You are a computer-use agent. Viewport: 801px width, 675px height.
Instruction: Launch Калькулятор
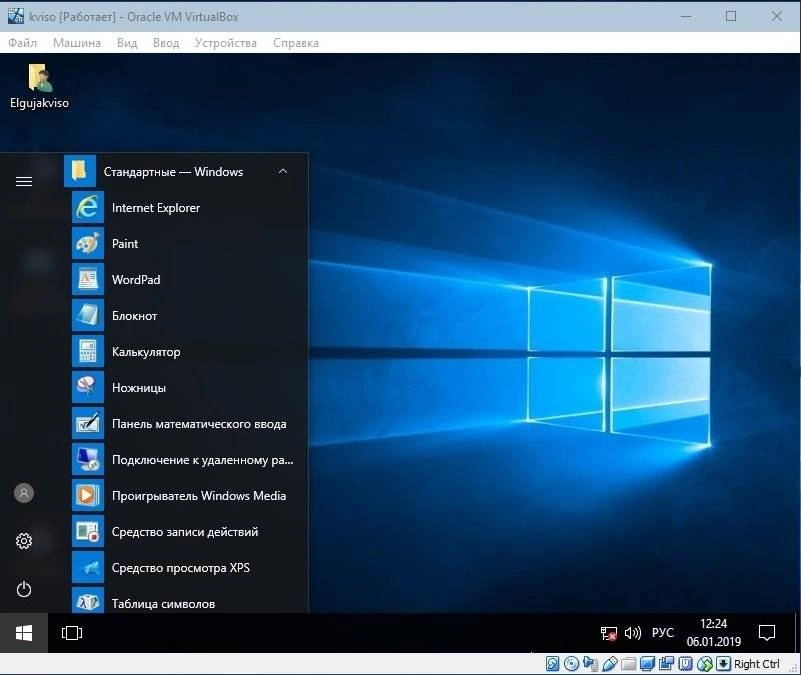[186, 352]
